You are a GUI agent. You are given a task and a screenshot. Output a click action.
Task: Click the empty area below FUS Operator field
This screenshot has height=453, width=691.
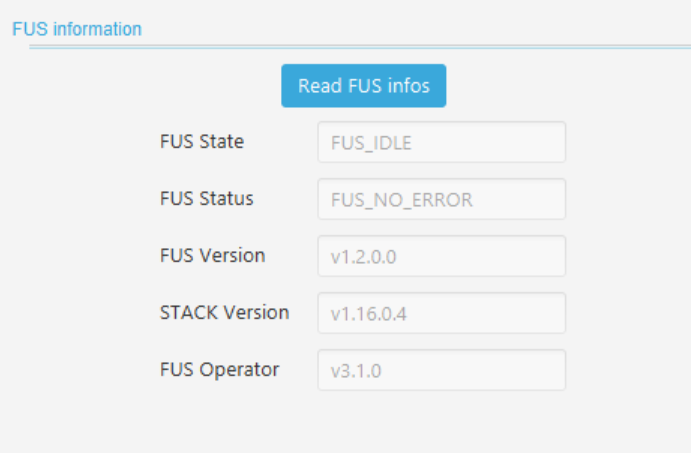click(441, 422)
